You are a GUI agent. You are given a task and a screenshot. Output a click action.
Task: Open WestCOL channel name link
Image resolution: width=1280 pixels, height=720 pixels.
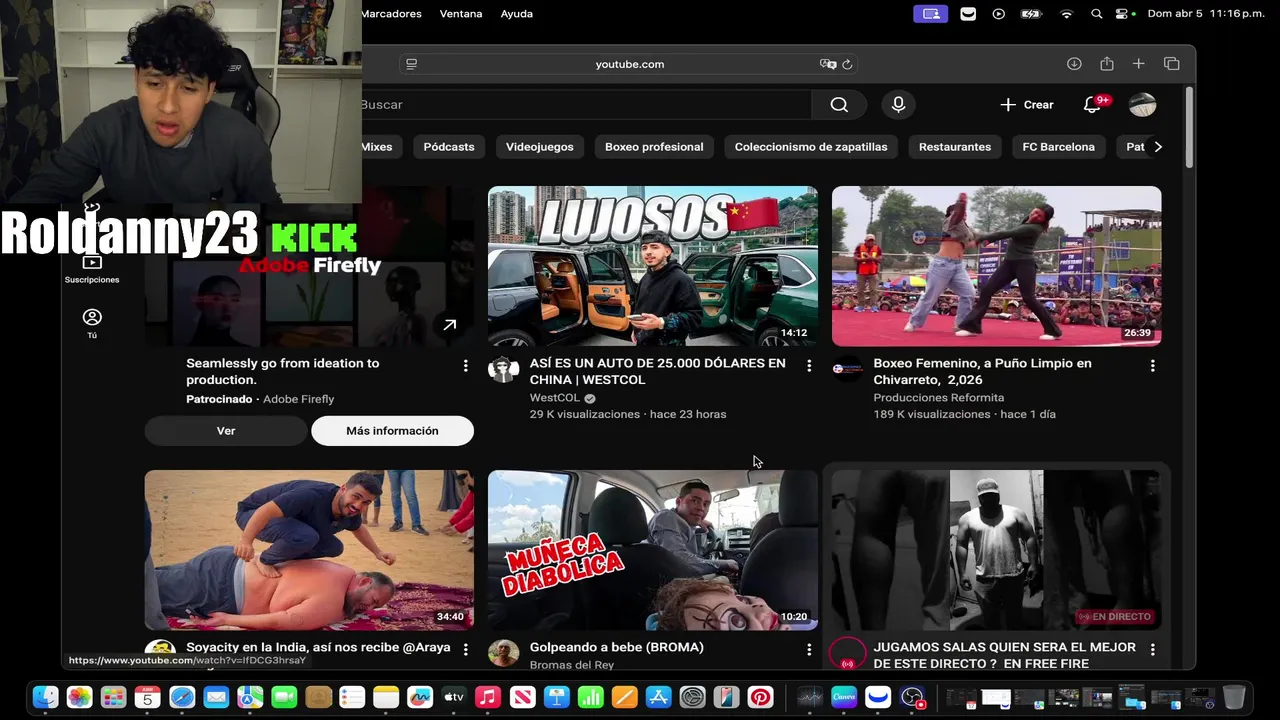pyautogui.click(x=555, y=398)
